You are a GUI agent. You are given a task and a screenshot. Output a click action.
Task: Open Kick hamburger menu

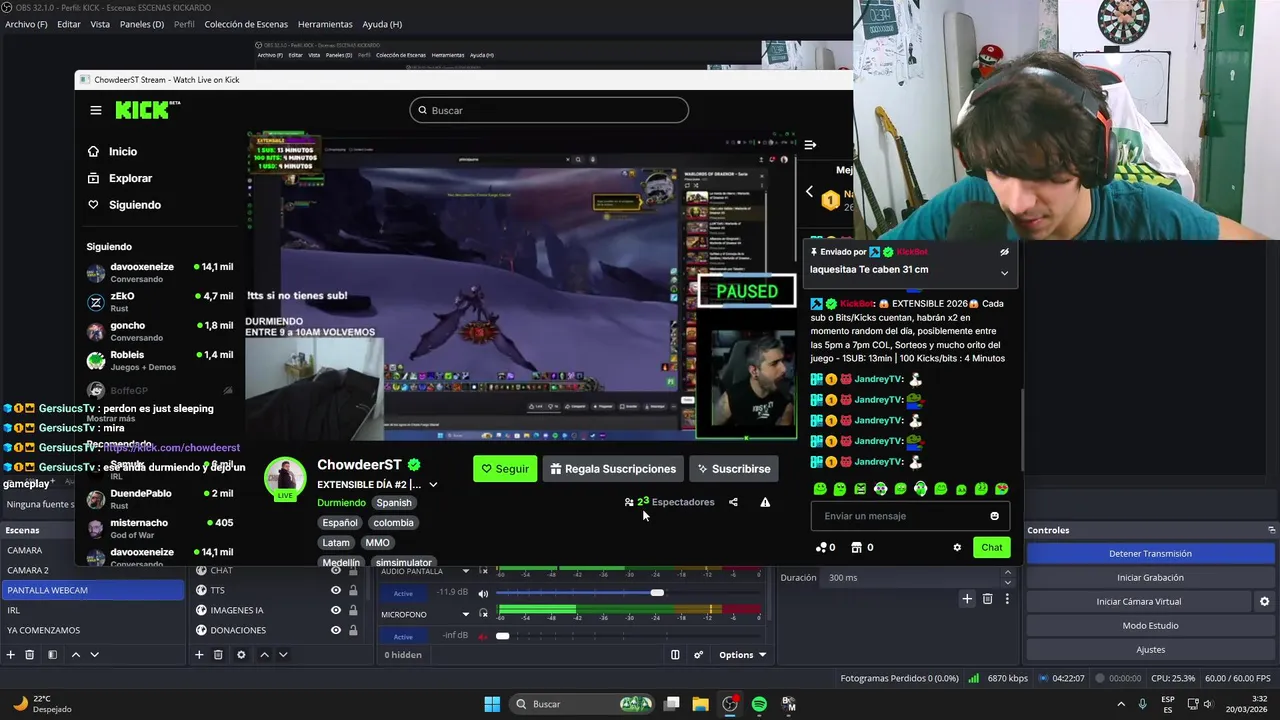pos(96,110)
